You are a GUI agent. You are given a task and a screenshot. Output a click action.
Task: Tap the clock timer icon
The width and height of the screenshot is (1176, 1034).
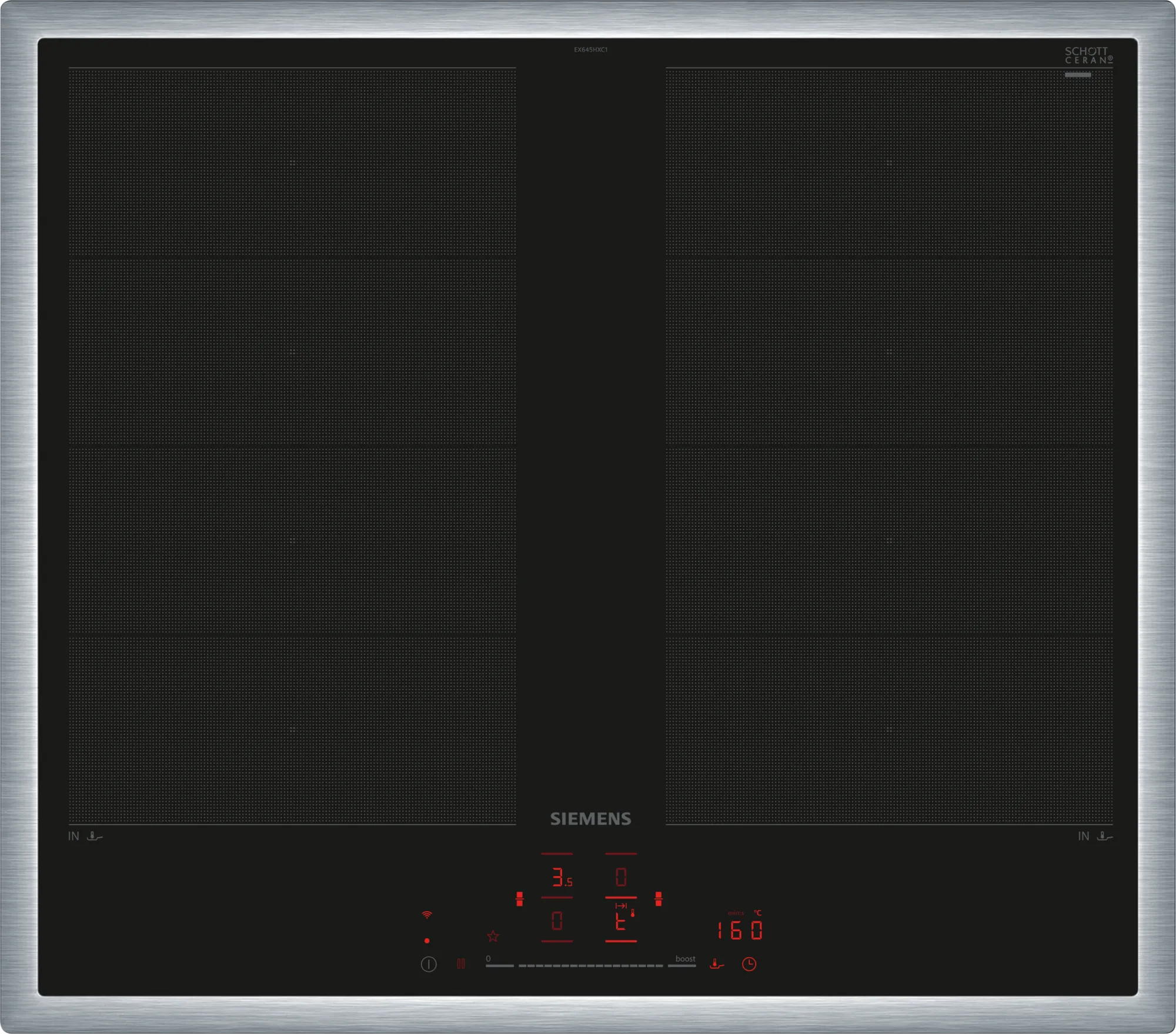[x=749, y=964]
